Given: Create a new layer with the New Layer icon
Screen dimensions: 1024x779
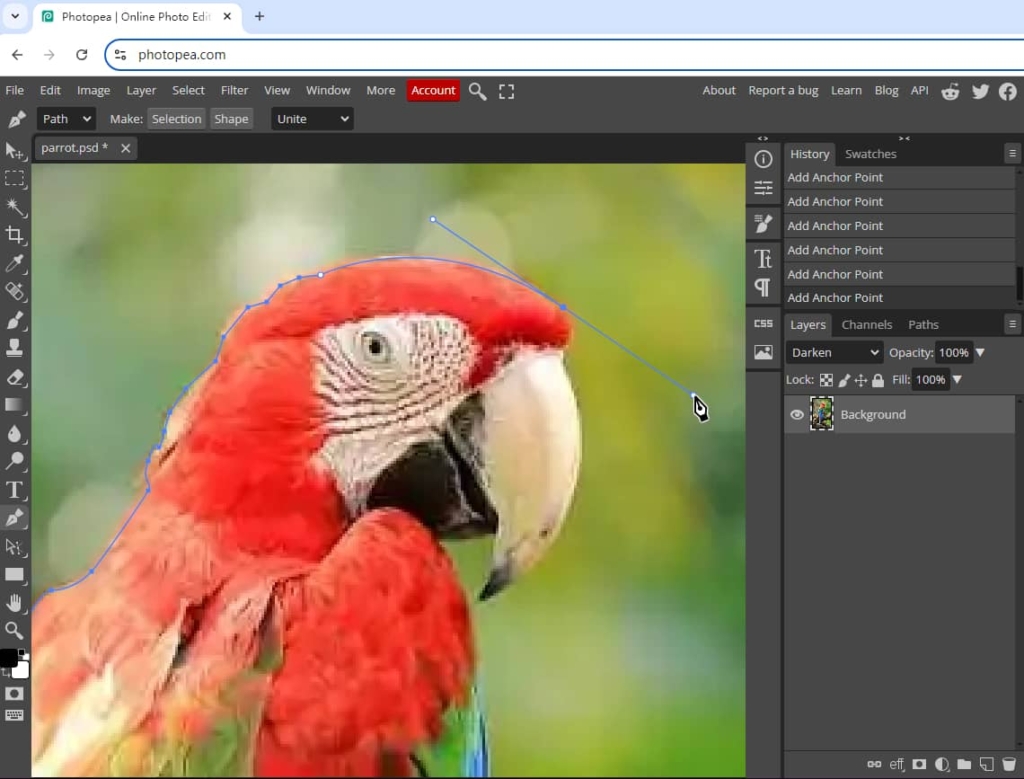Looking at the screenshot, I should pos(987,765).
